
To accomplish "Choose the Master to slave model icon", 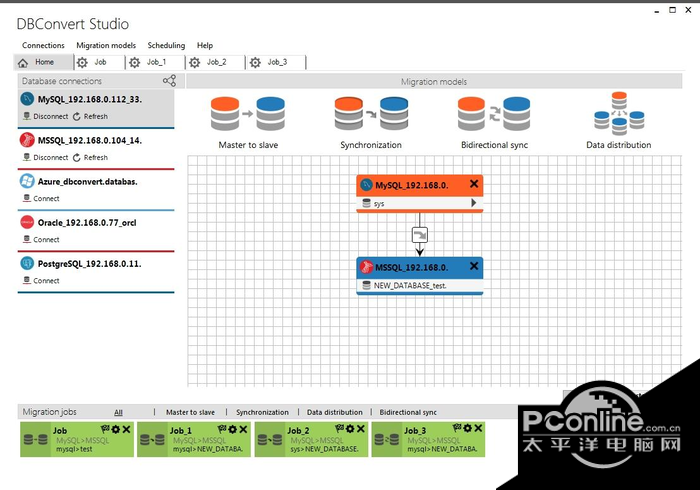I will click(x=248, y=114).
